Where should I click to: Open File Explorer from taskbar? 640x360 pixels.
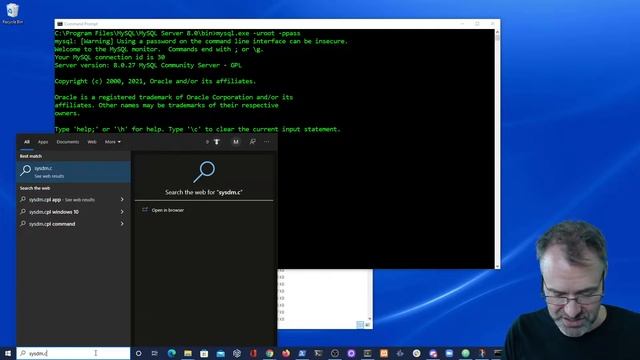pyautogui.click(x=188, y=353)
